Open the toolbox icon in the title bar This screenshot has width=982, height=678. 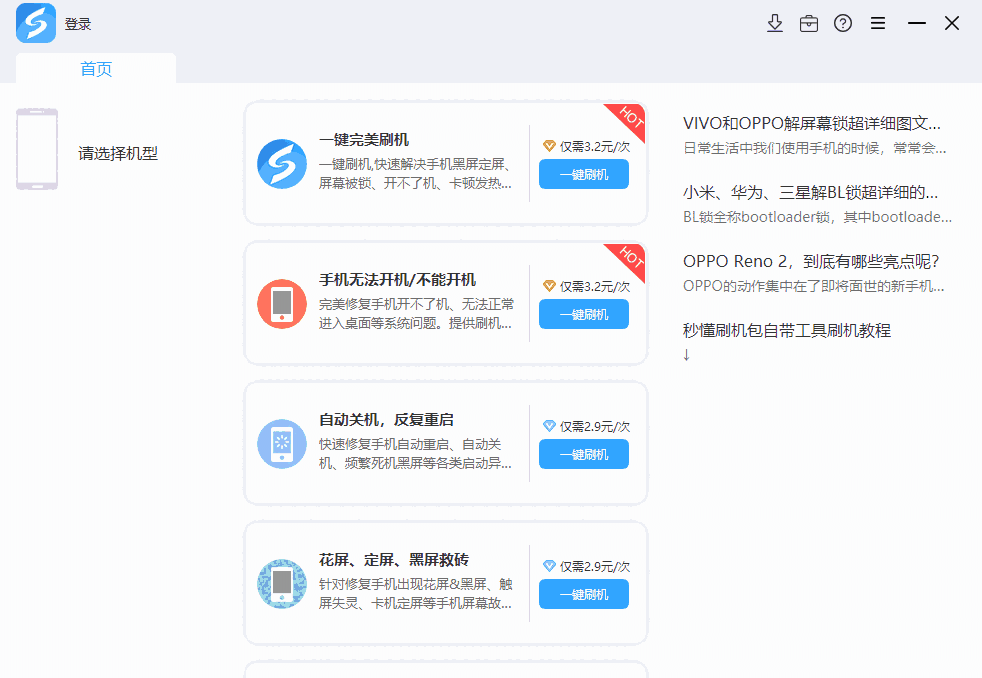809,22
